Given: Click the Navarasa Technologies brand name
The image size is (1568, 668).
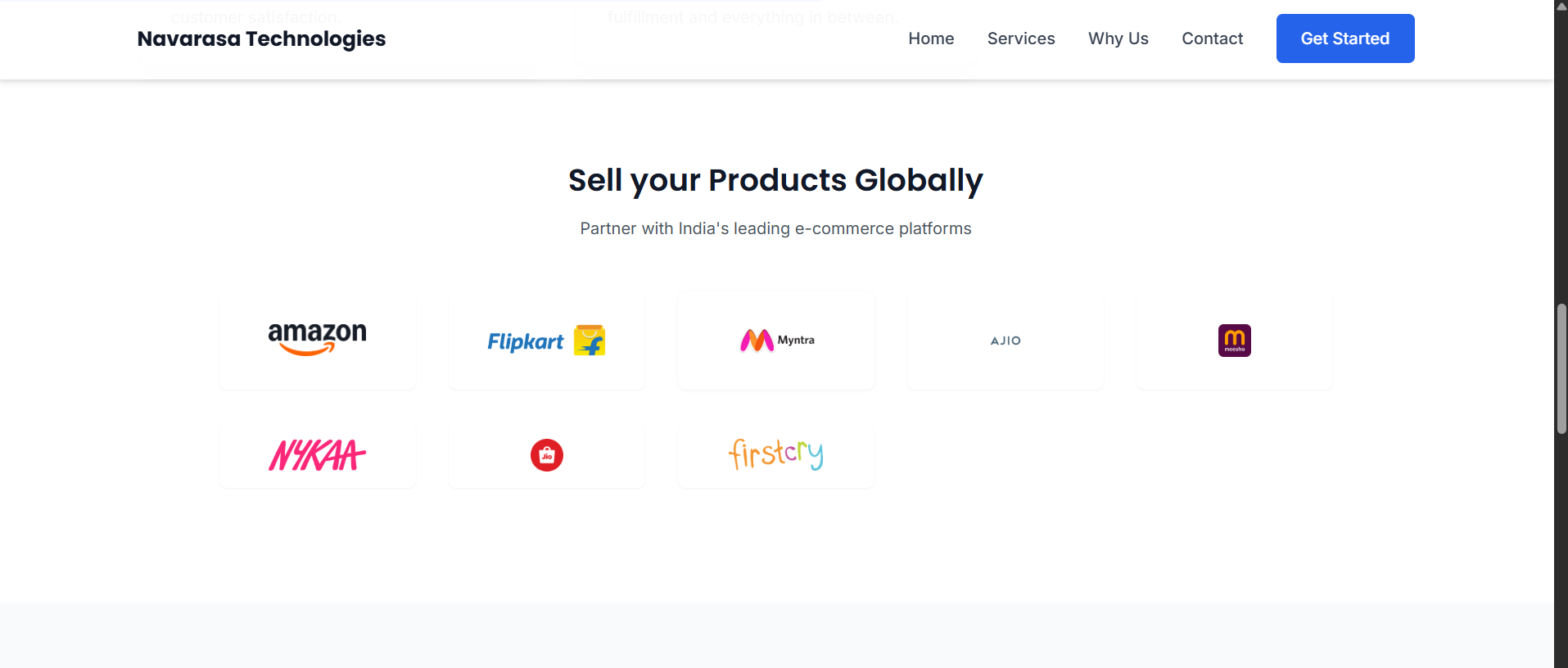Looking at the screenshot, I should [x=261, y=38].
